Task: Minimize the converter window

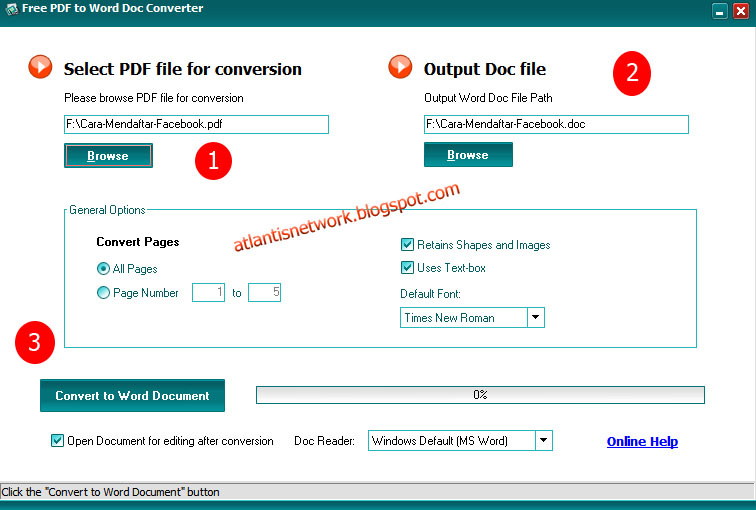Action: (x=719, y=11)
